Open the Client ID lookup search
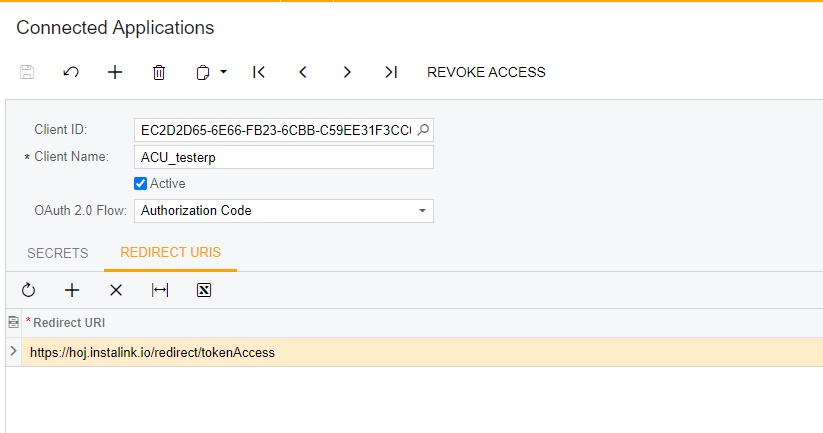Image resolution: width=823 pixels, height=433 pixels. [423, 130]
